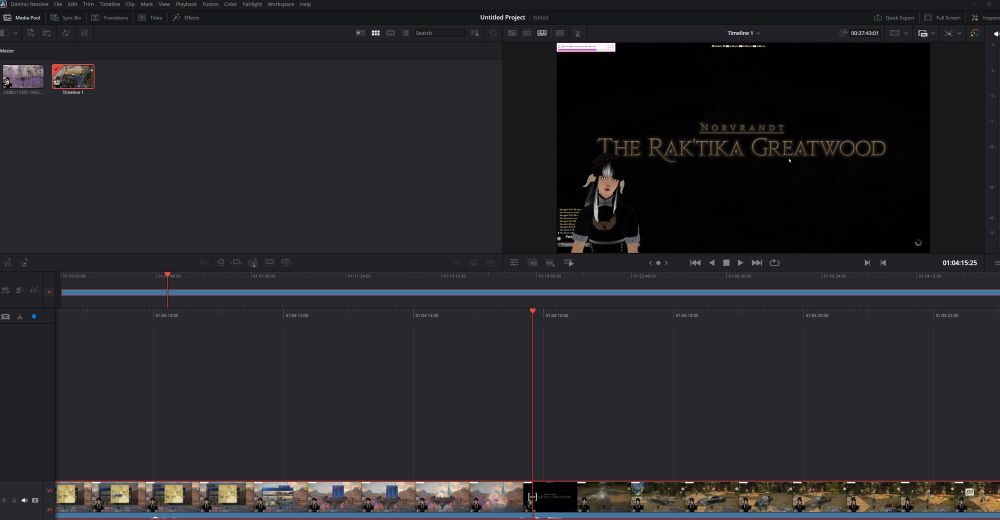The image size is (1000, 520).
Task: Select the Timeline 1 thumbnail in media pool
Action: tap(73, 77)
